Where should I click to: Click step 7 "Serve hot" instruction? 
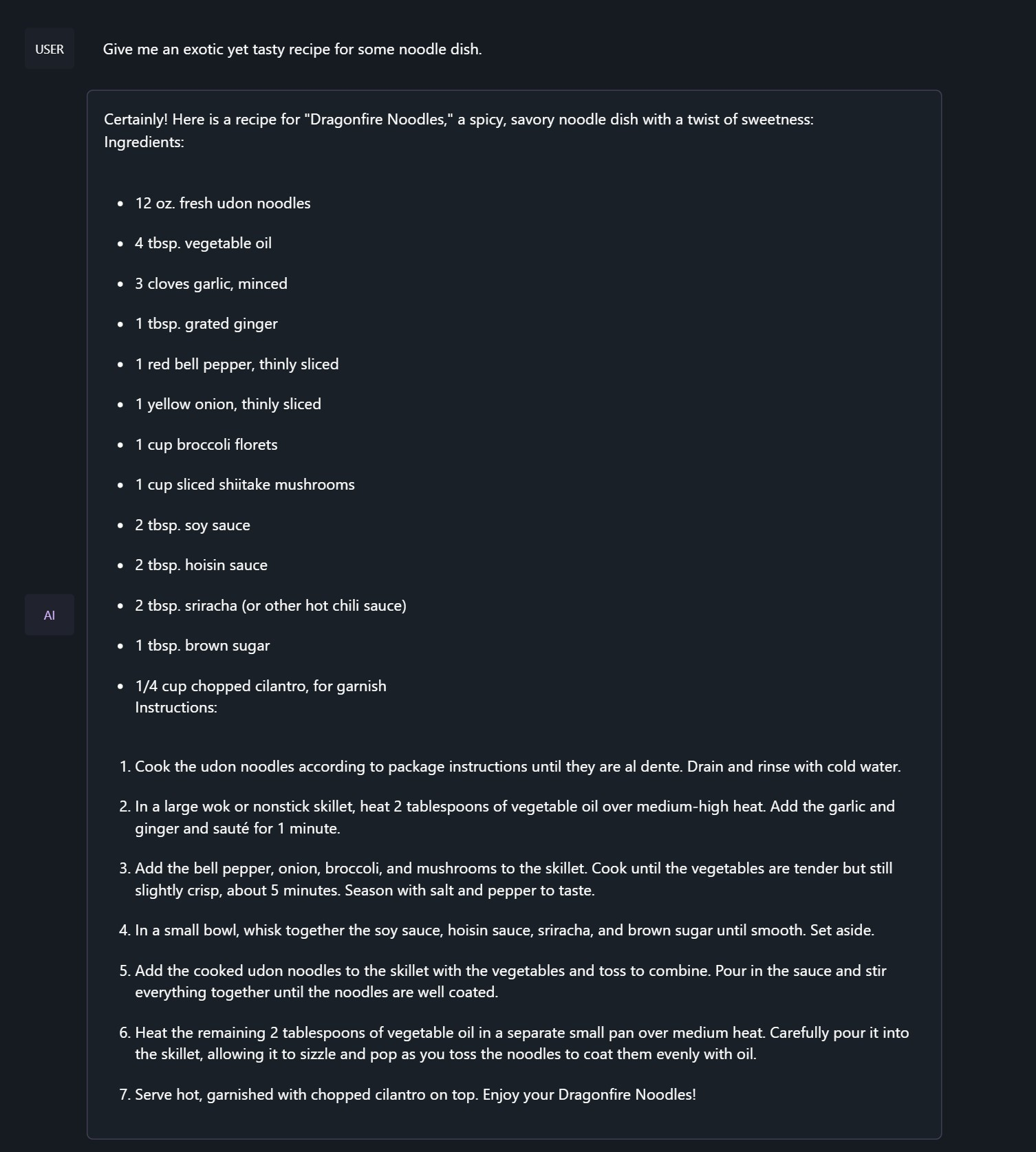pyautogui.click(x=415, y=1095)
